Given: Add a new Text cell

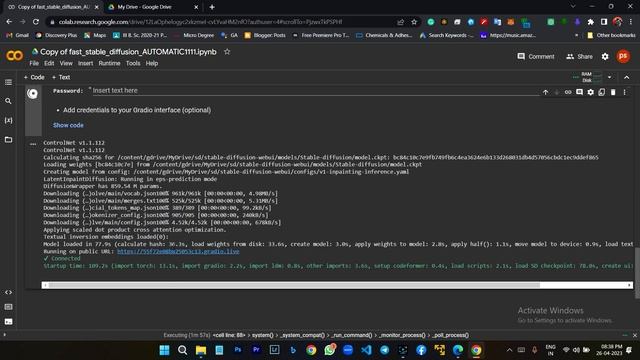Looking at the screenshot, I should pyautogui.click(x=61, y=77).
